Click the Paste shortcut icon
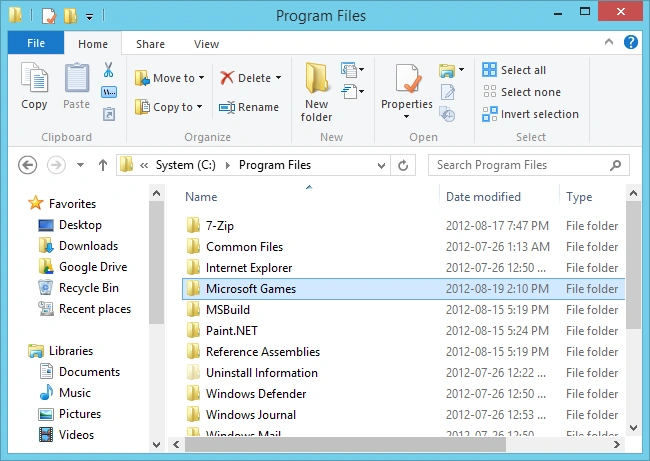The height and width of the screenshot is (461, 650). (x=109, y=114)
